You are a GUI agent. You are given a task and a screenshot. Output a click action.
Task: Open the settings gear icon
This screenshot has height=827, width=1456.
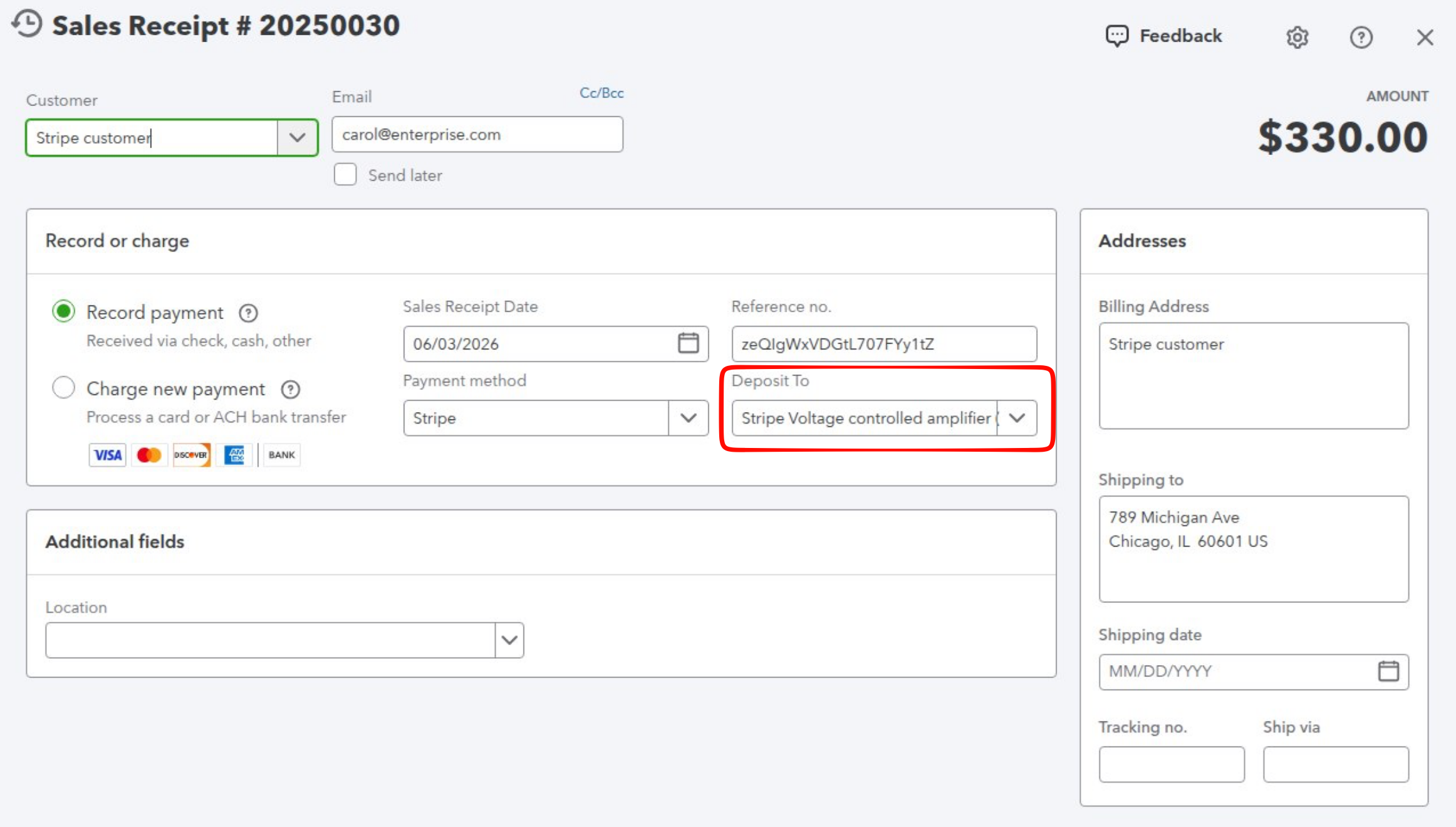(1297, 37)
